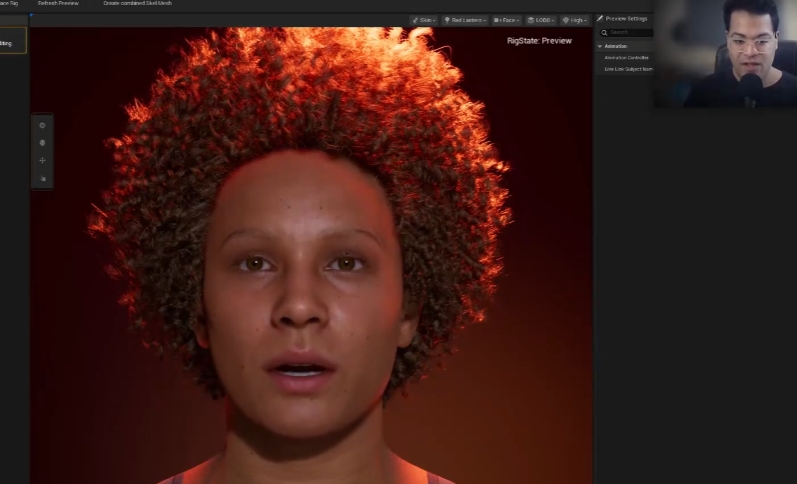Select the crosshair move icon in viewport toolbar
Image resolution: width=797 pixels, height=484 pixels.
tap(42, 160)
